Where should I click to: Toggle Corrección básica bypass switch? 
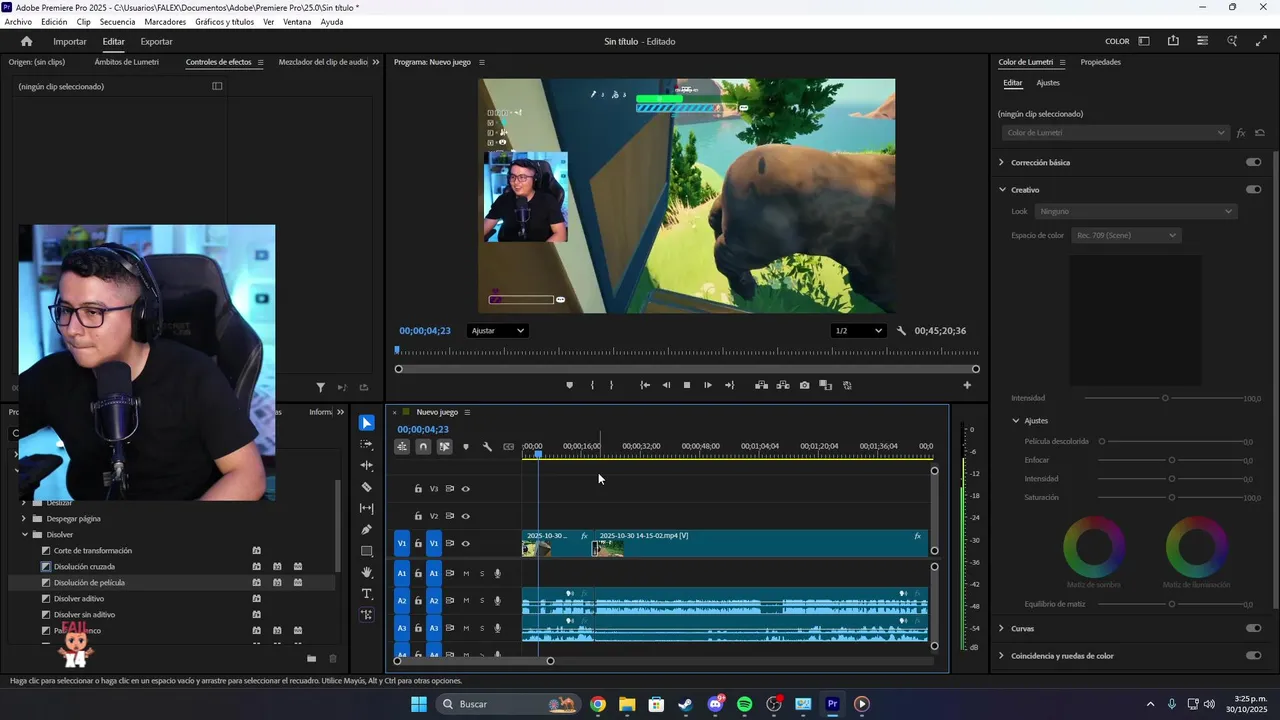pos(1253,162)
